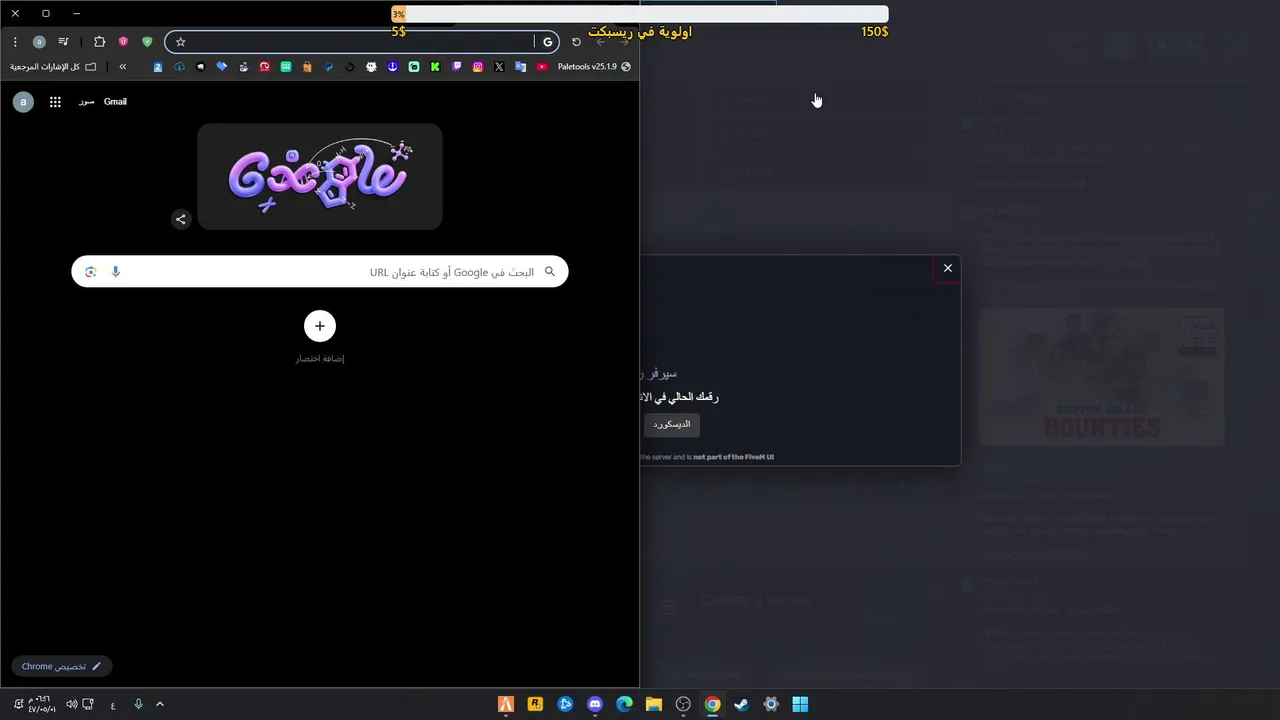Open Rockstar Games Launcher from the taskbar
This screenshot has height=720, width=1280.
[535, 704]
